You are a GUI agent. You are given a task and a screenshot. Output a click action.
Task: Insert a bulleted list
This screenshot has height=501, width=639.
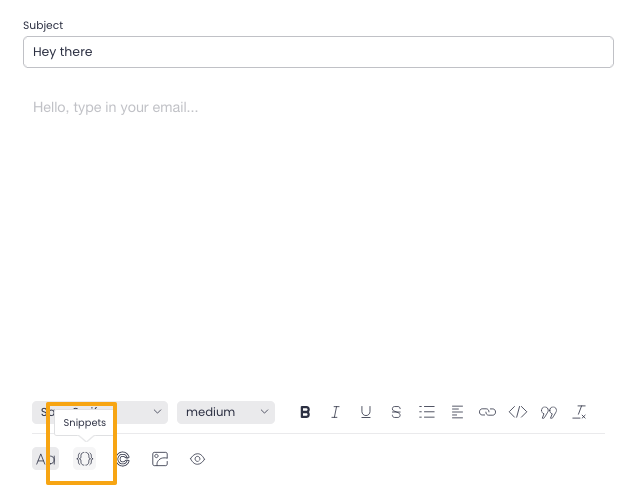click(x=427, y=412)
